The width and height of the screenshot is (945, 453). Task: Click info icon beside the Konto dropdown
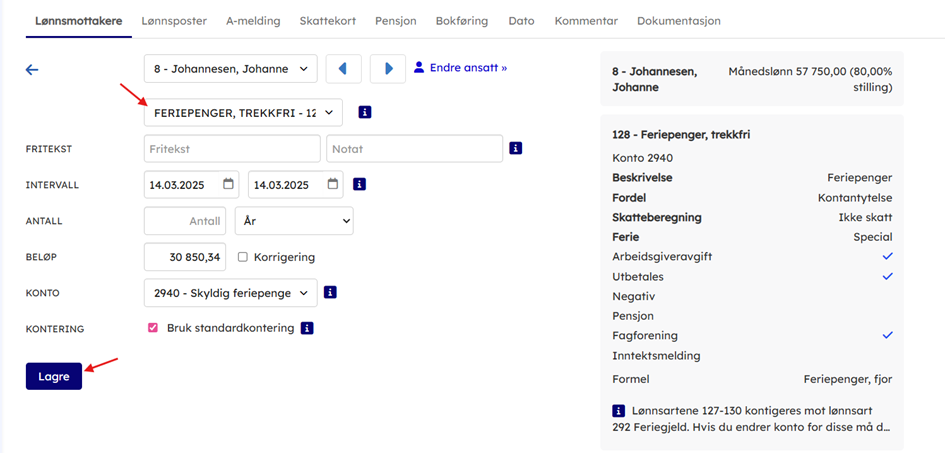[331, 292]
